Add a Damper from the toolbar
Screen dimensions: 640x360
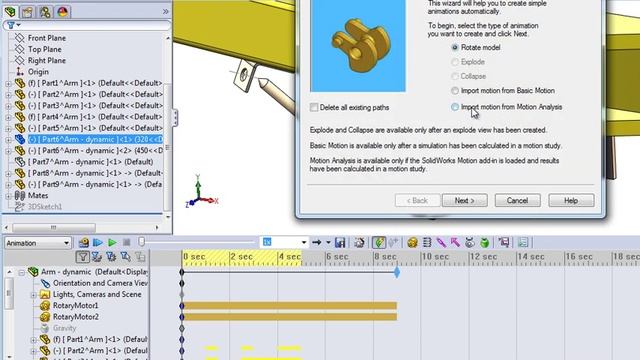441,242
